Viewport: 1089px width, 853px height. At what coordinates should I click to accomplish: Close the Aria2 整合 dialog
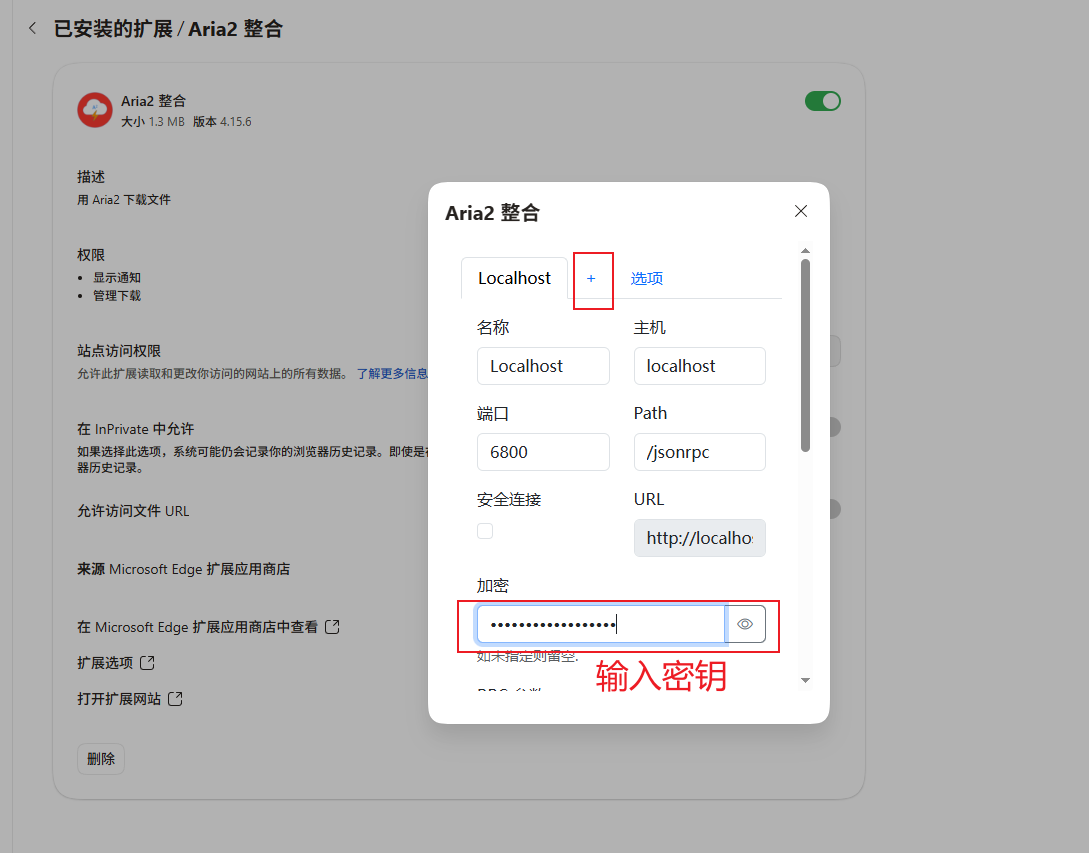click(x=801, y=211)
